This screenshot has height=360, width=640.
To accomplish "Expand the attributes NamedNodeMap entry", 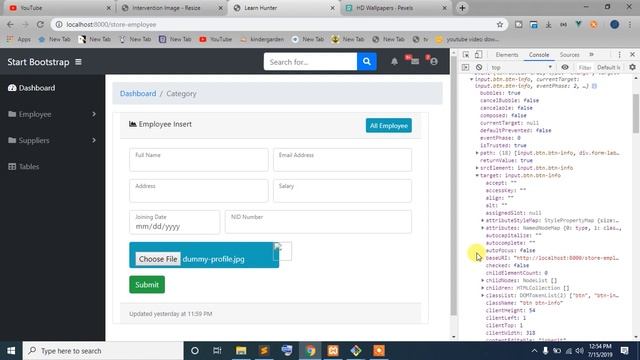I will pos(483,228).
